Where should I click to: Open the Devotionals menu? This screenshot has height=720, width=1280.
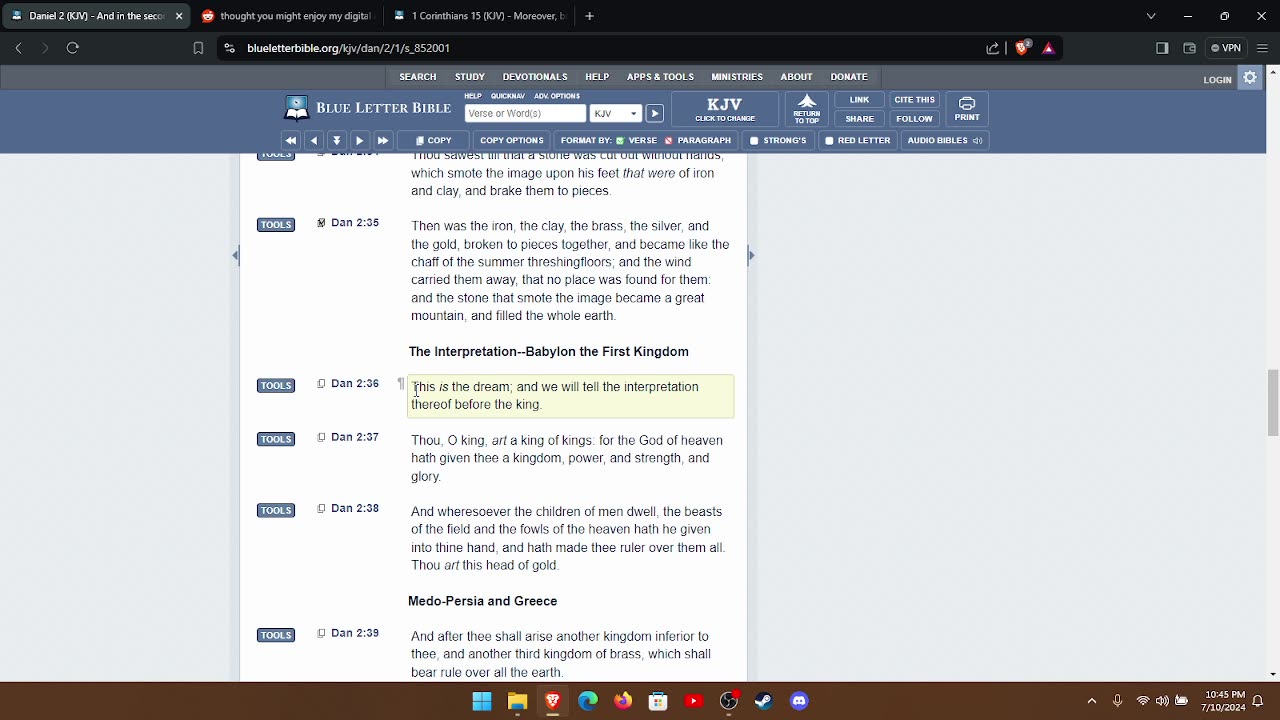[x=535, y=77]
